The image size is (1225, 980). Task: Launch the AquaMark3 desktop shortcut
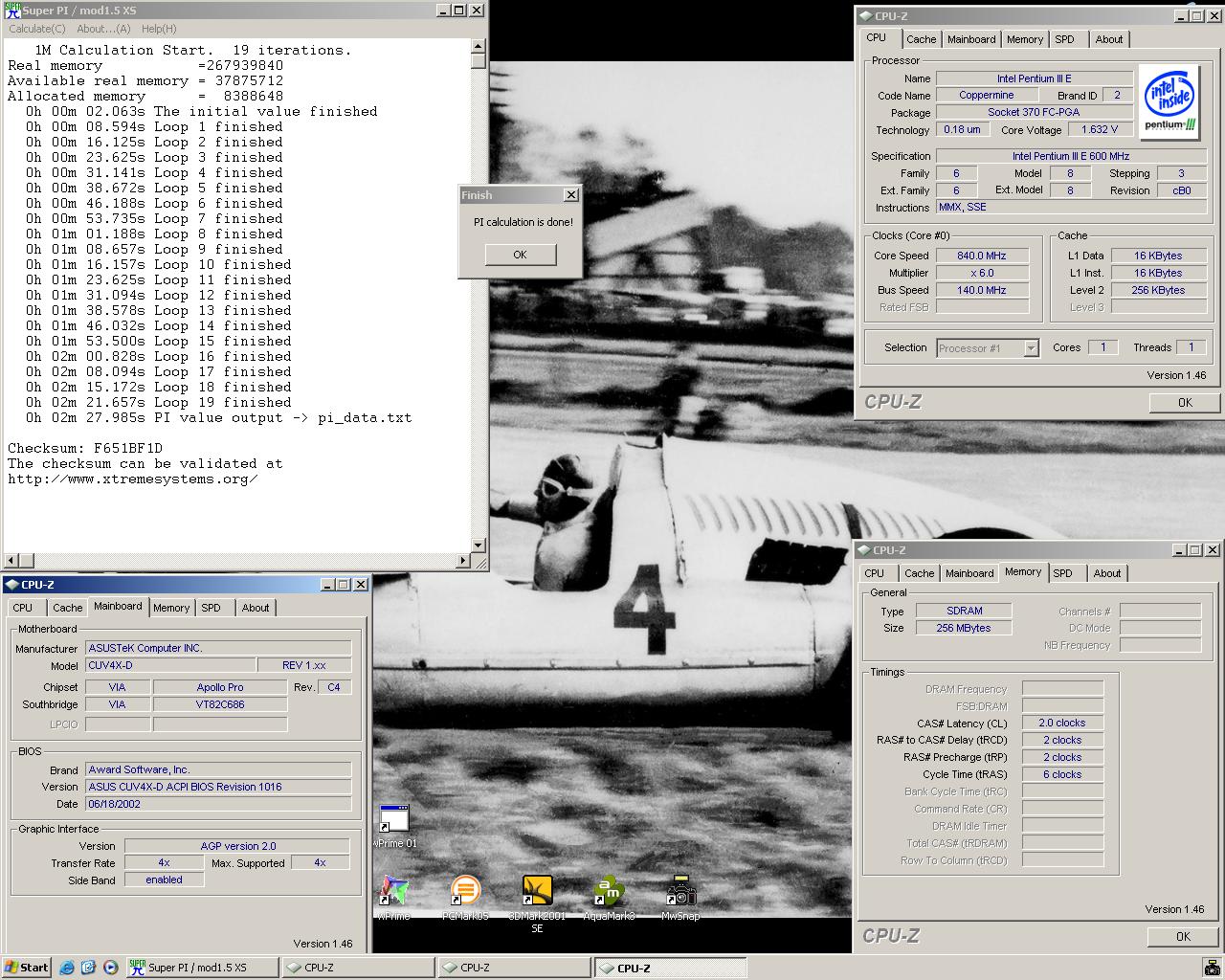coord(609,898)
